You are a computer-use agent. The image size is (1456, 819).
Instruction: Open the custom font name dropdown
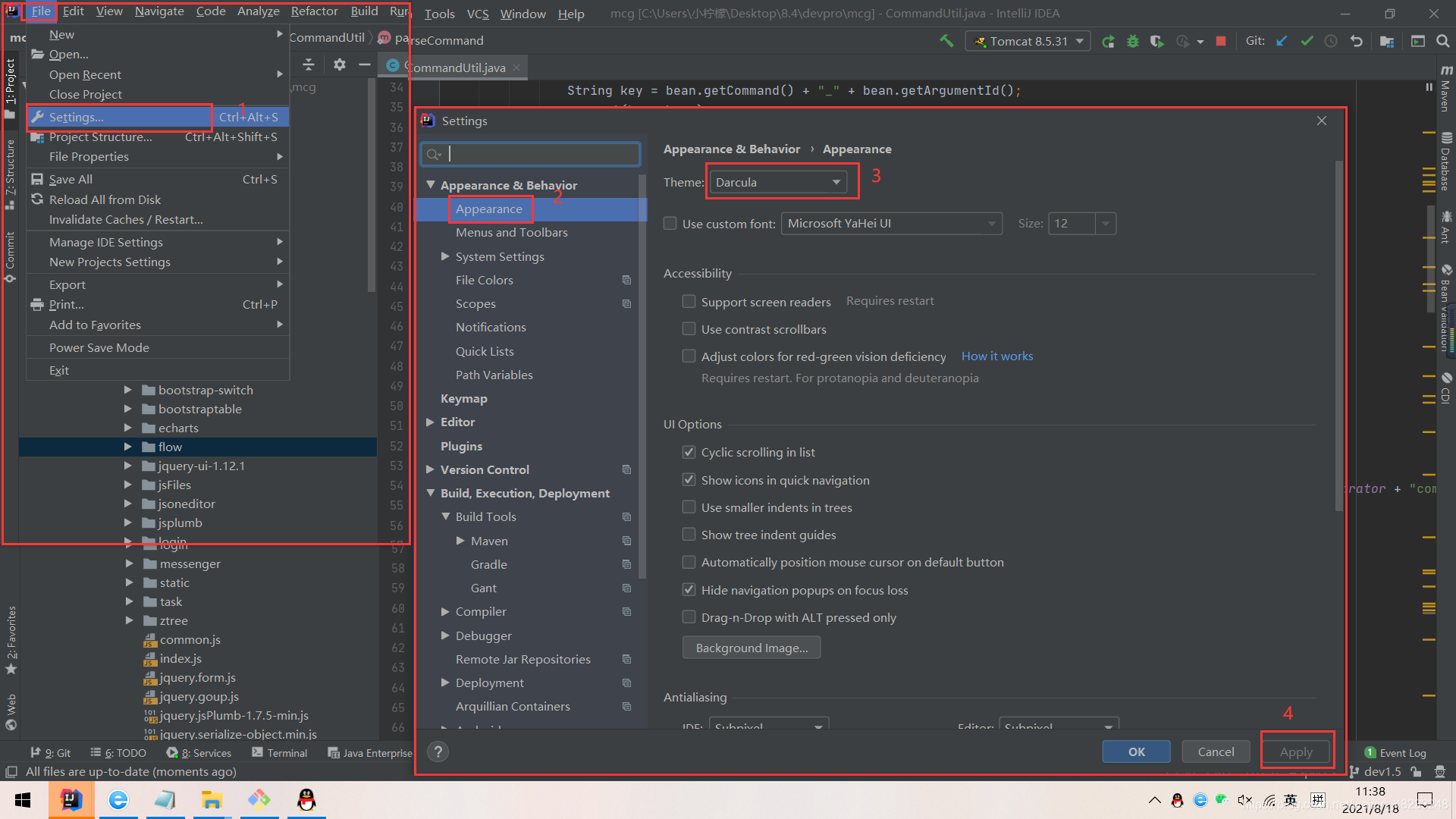pos(891,223)
